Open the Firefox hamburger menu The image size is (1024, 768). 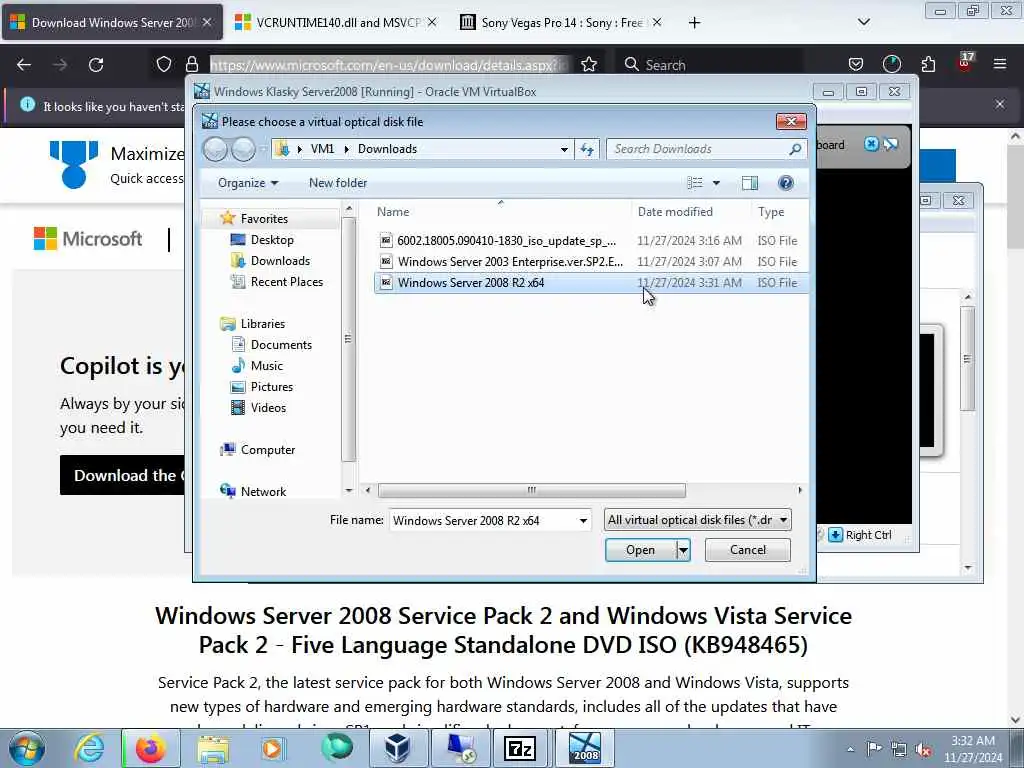click(1000, 64)
